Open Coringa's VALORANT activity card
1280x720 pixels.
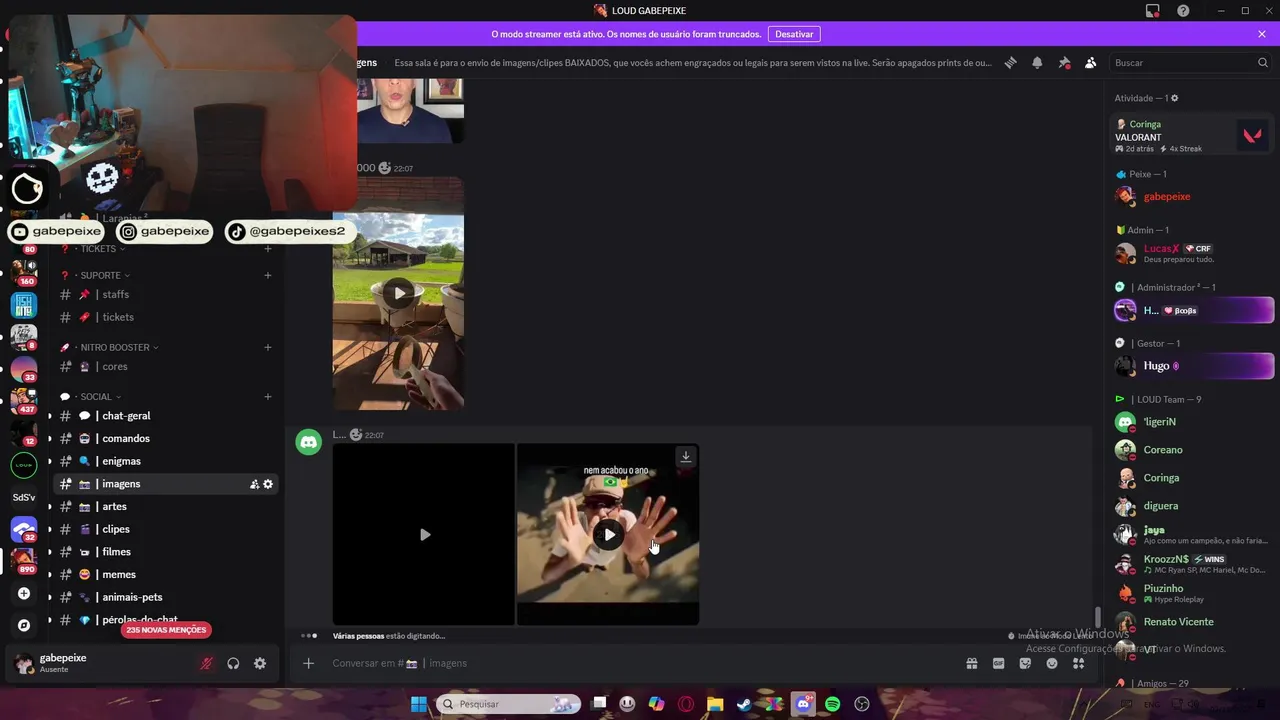(x=1192, y=136)
